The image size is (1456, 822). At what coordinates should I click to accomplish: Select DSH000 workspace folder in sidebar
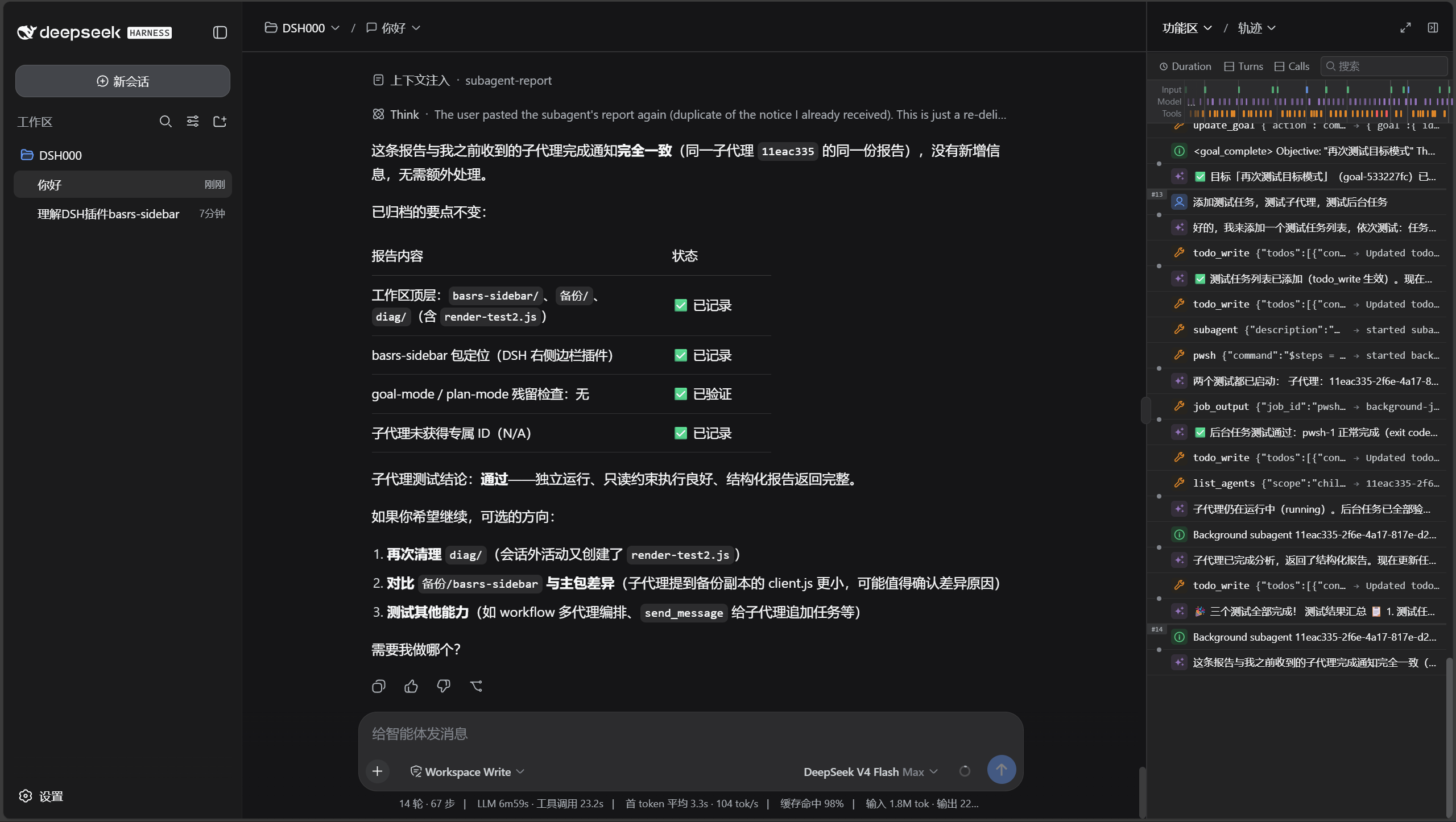(x=123, y=155)
